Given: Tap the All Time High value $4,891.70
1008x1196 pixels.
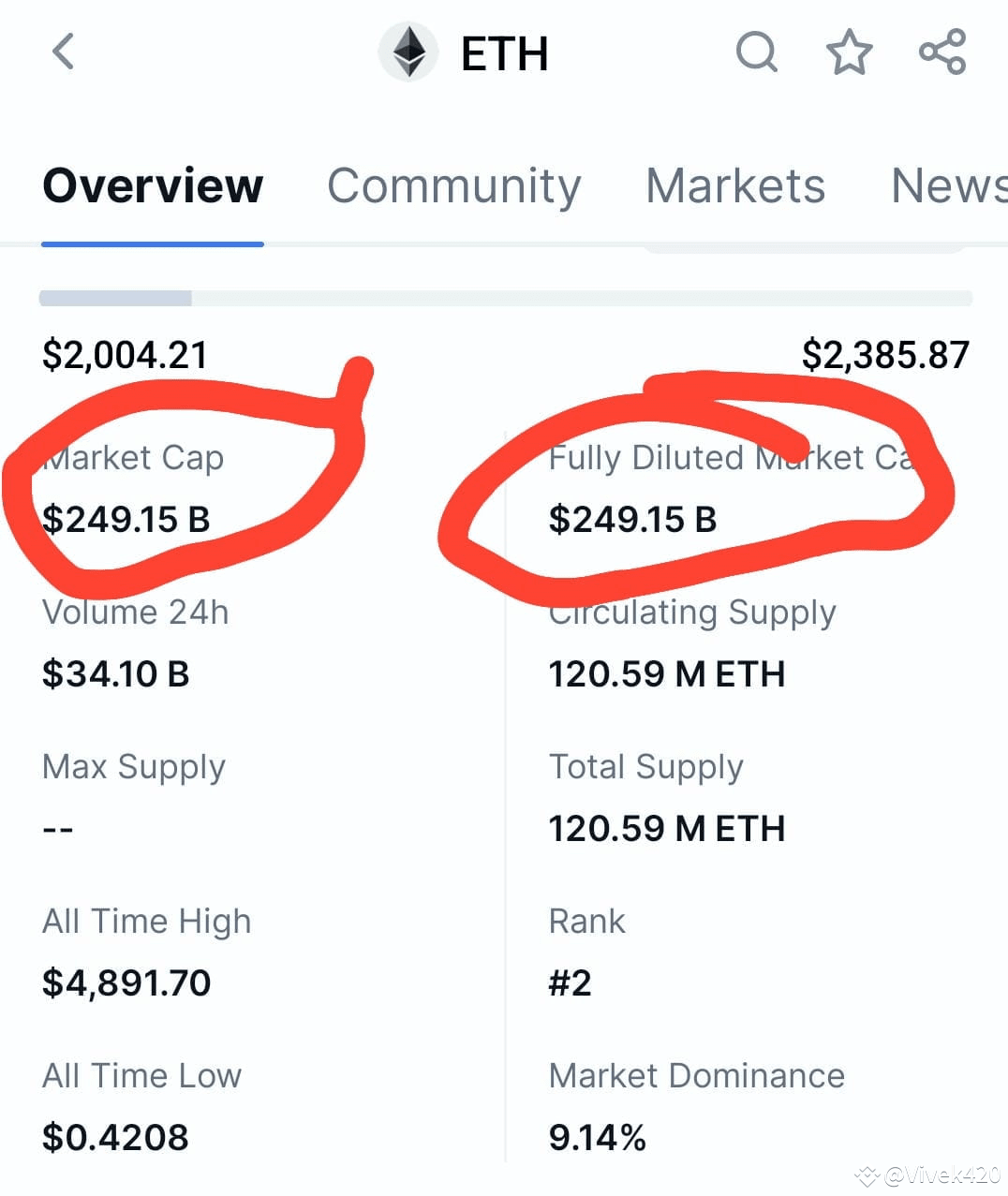Looking at the screenshot, I should 126,983.
